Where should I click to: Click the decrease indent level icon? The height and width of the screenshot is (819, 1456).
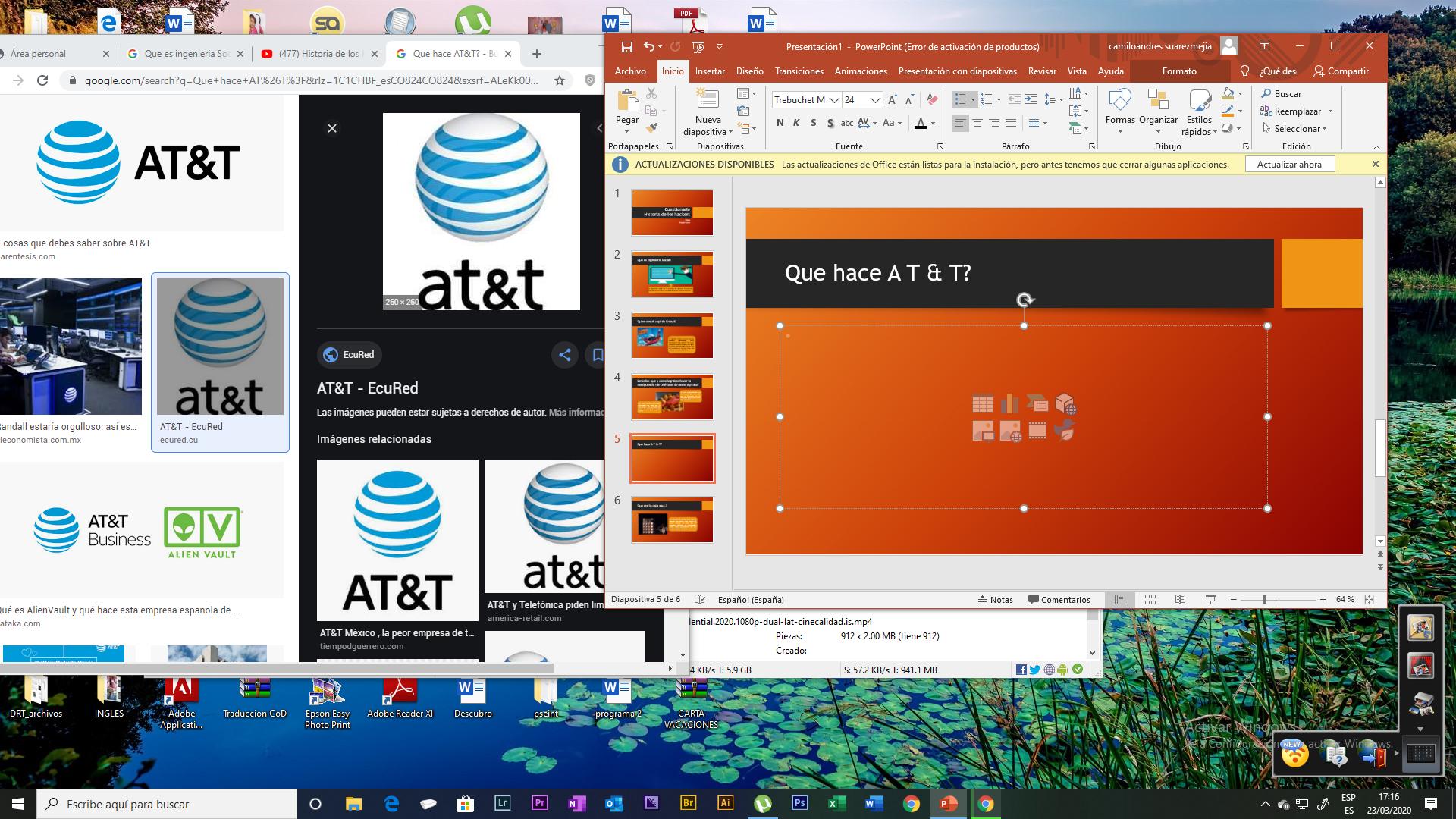click(1015, 99)
